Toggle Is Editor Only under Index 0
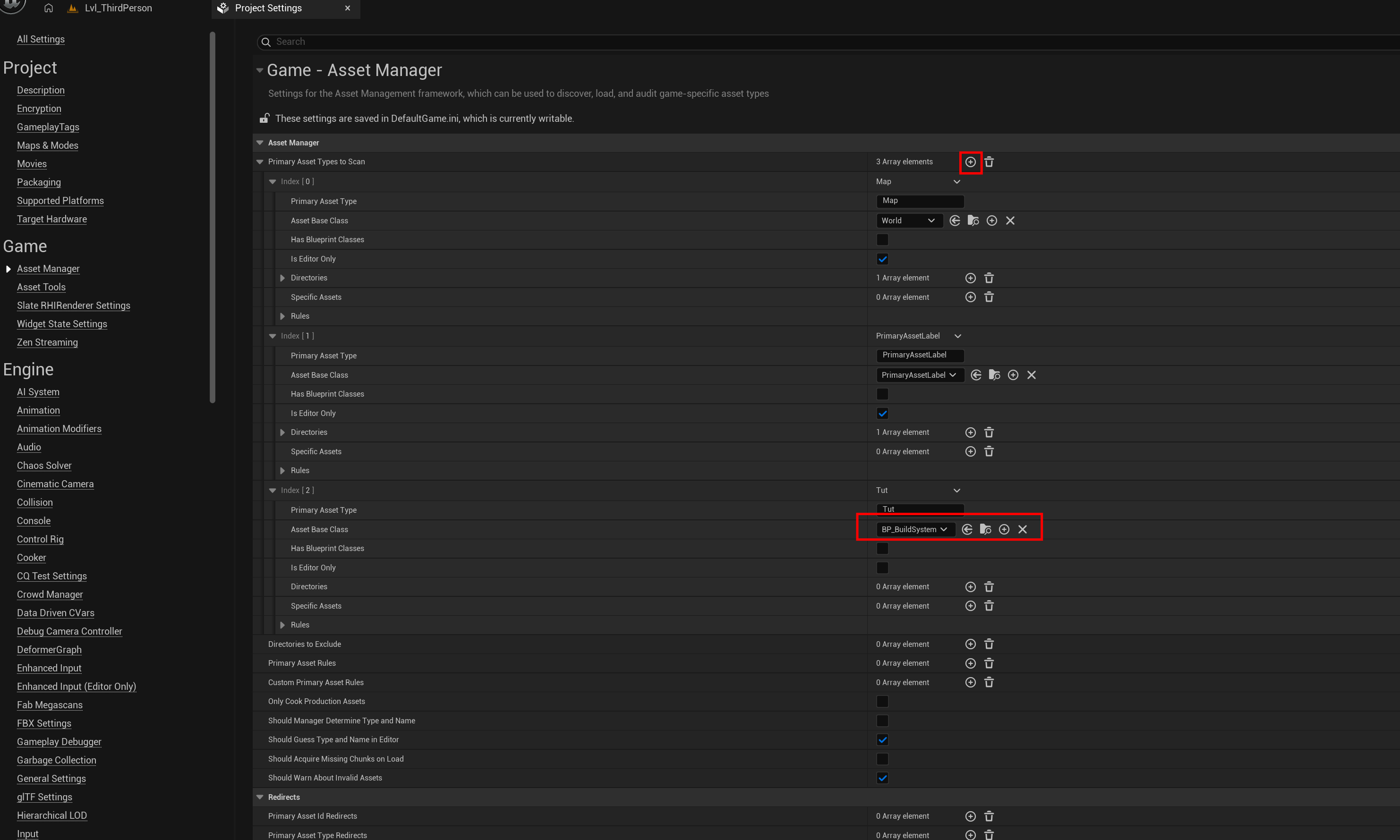This screenshot has height=840, width=1400. tap(882, 259)
